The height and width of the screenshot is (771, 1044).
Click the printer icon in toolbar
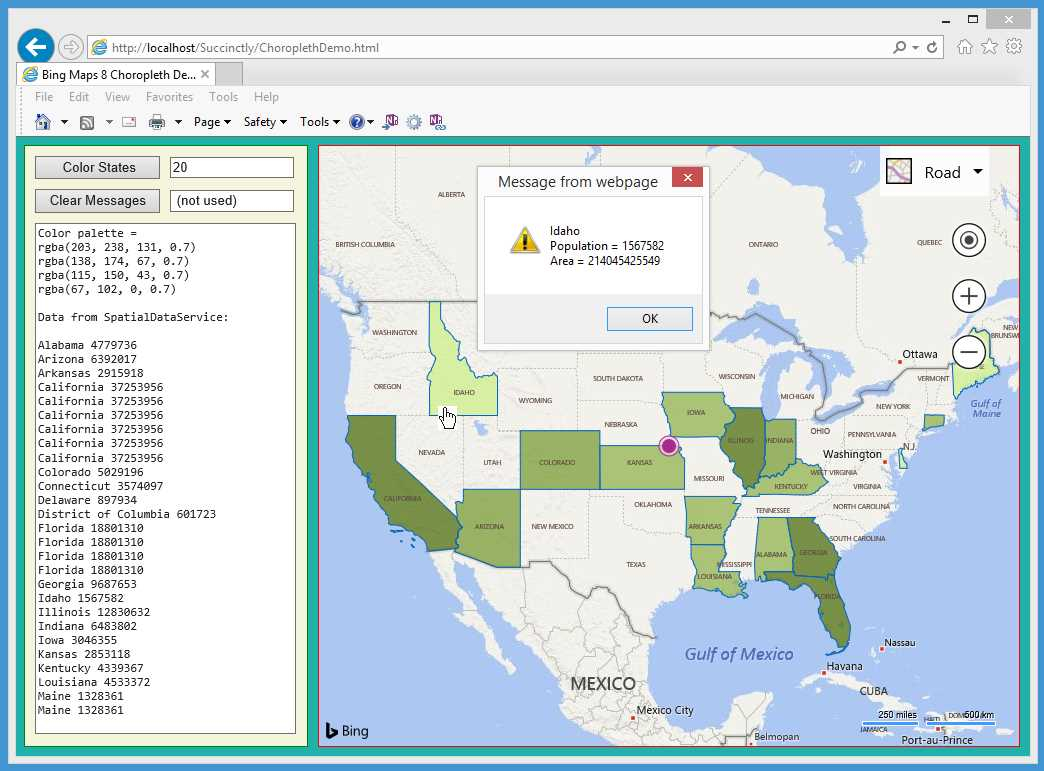[157, 122]
